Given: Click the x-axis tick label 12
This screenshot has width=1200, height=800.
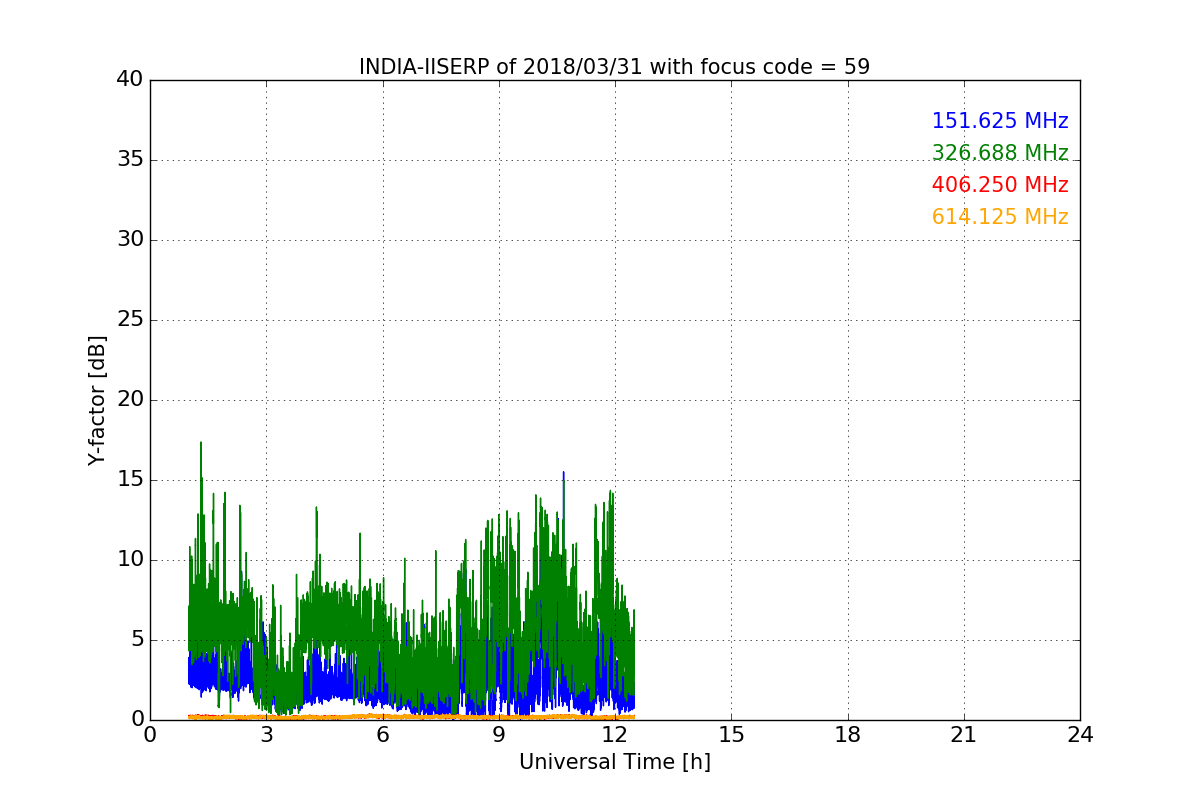Looking at the screenshot, I should (x=615, y=734).
